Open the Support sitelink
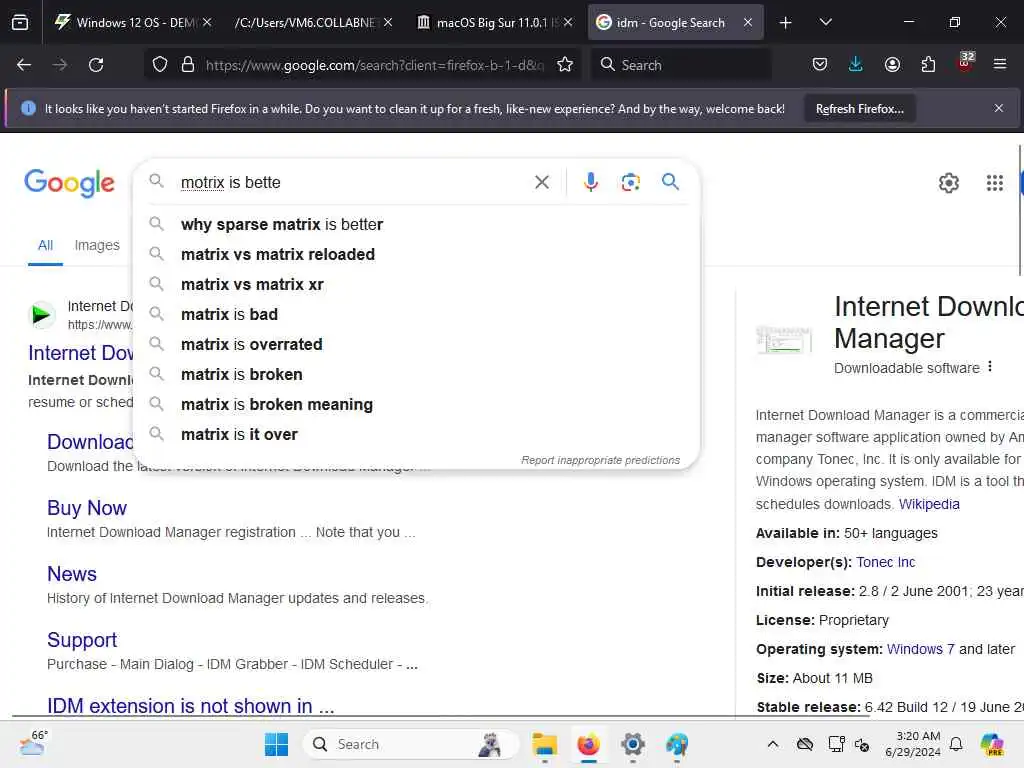The width and height of the screenshot is (1024, 768). click(82, 640)
